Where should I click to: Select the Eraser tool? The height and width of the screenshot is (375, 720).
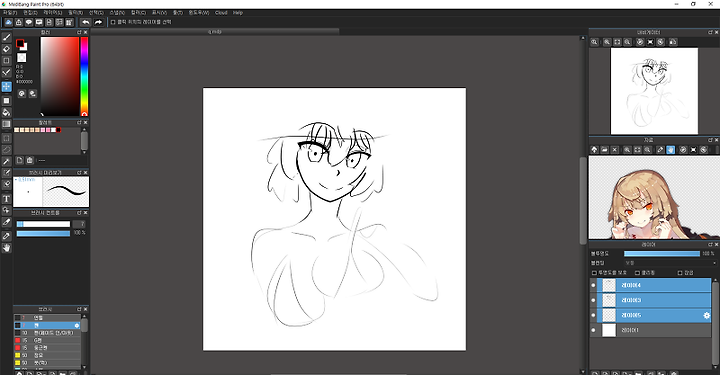tap(6, 49)
